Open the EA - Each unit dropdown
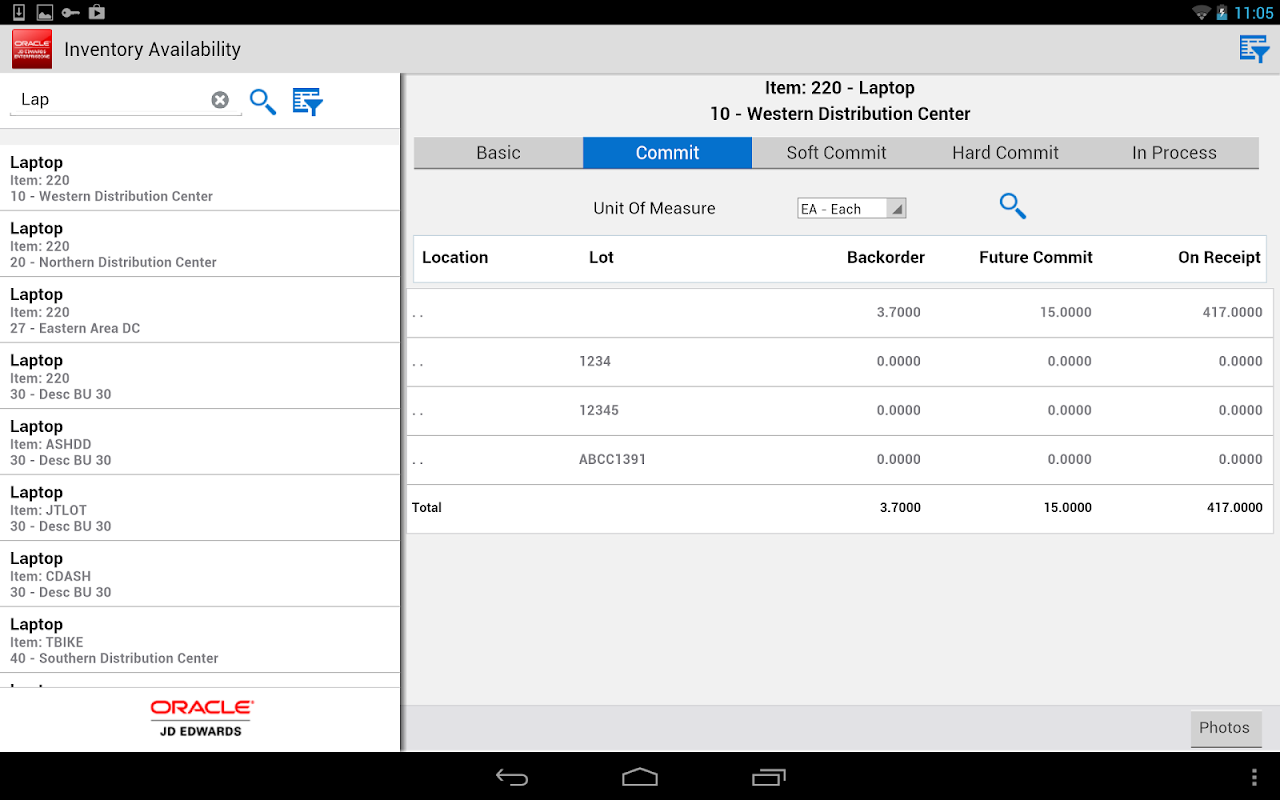Screen dimensions: 1280x800 pyautogui.click(x=851, y=209)
